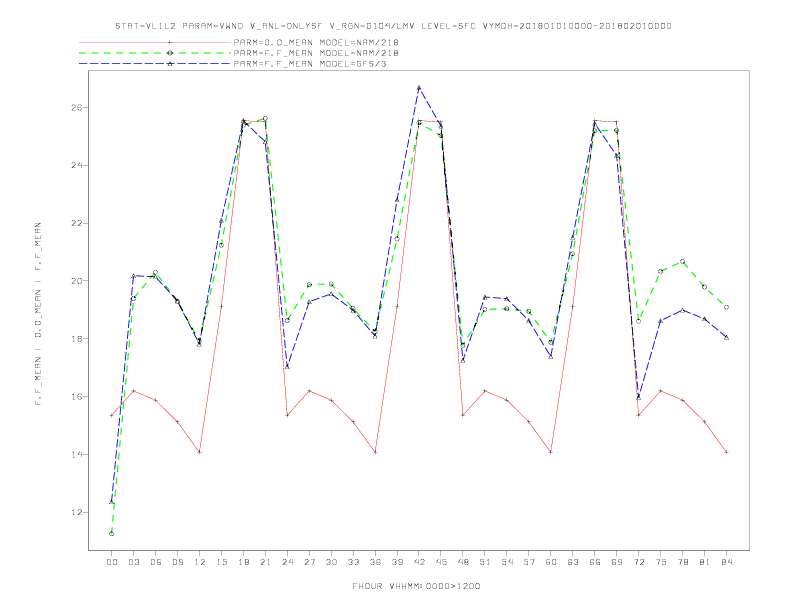Click green circle marker at hour 84
Image resolution: width=792 pixels, height=612 pixels.
pos(726,307)
